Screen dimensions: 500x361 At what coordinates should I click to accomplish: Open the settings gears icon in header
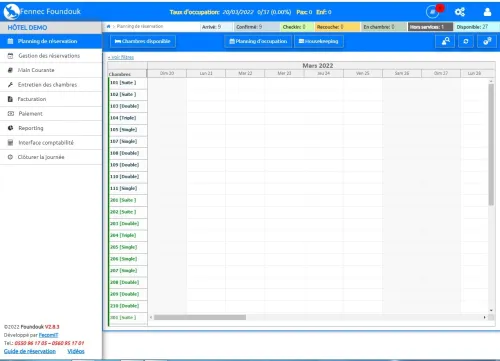(x=460, y=12)
